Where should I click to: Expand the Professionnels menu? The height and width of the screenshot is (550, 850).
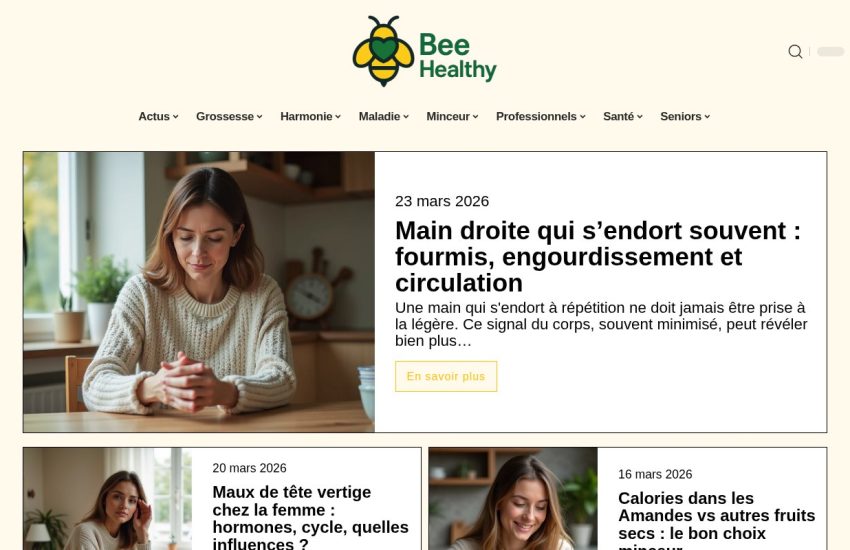point(540,117)
